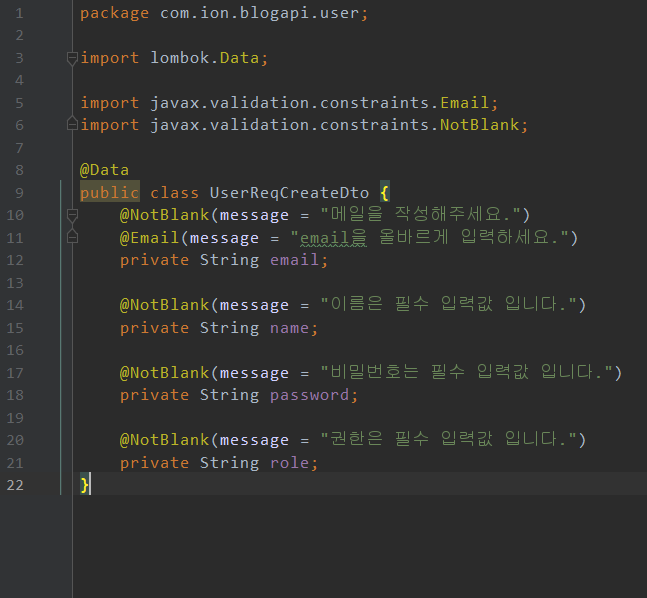The image size is (647, 598).
Task: Click line number 1 in the gutter
Action: (x=19, y=14)
